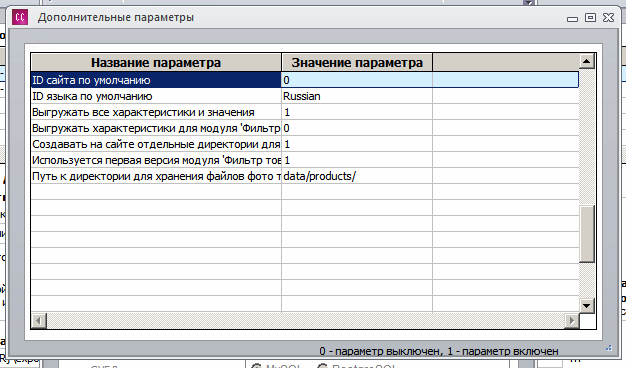
Task: Click the data/products/ path value
Action: pyautogui.click(x=357, y=176)
